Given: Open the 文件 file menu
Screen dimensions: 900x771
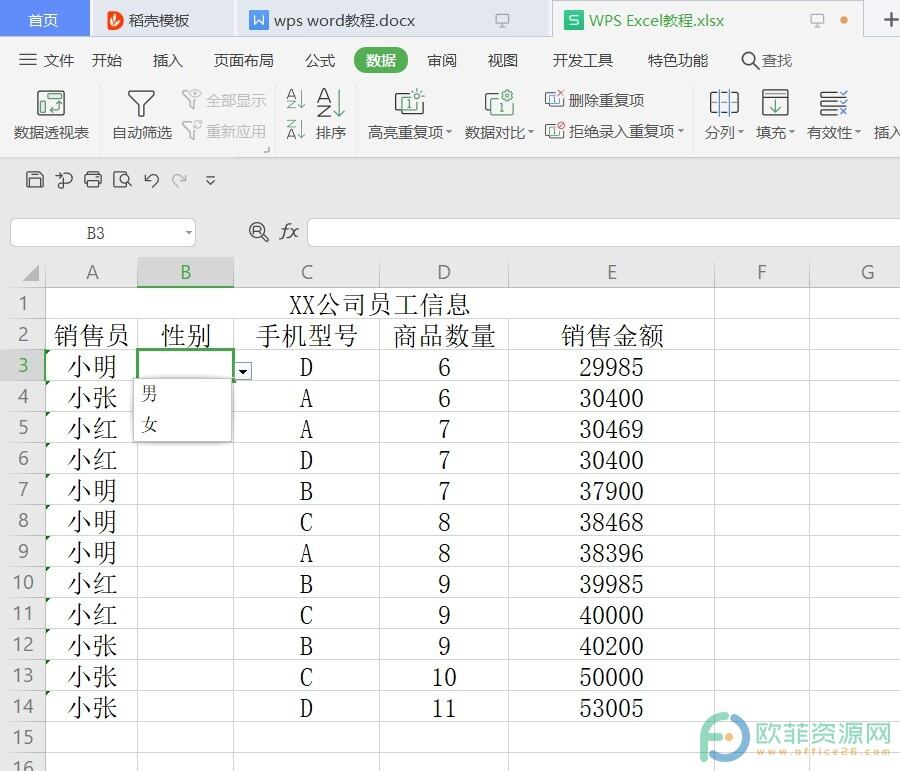Looking at the screenshot, I should (x=47, y=60).
